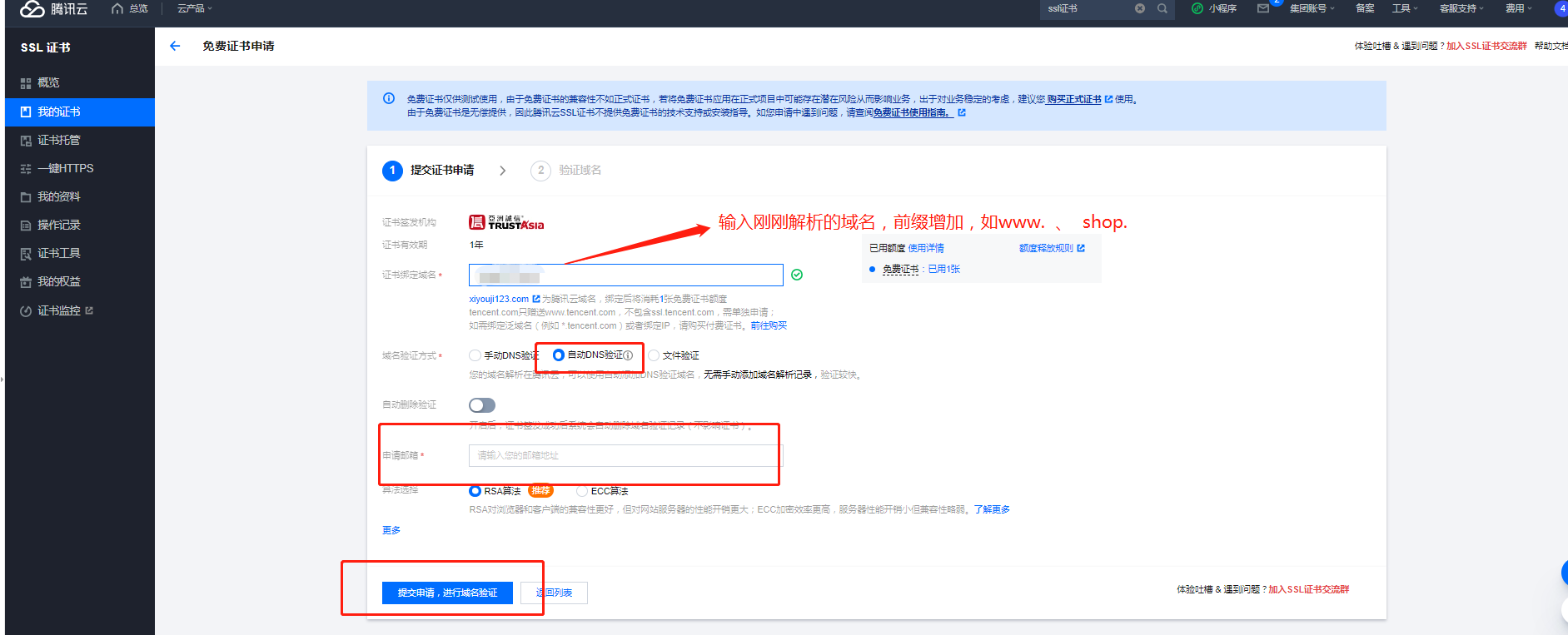The image size is (1568, 635).
Task: Open the 集团账号 dropdown
Action: pos(1312,8)
